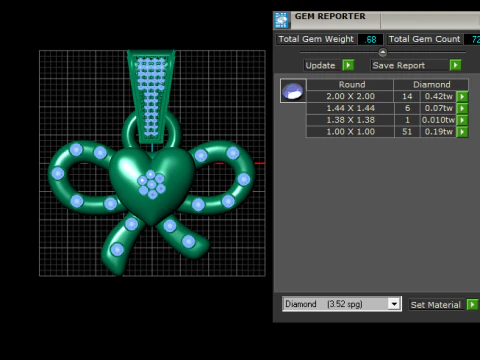
Task: Click the panel collapse slider handle
Action: [x=383, y=52]
